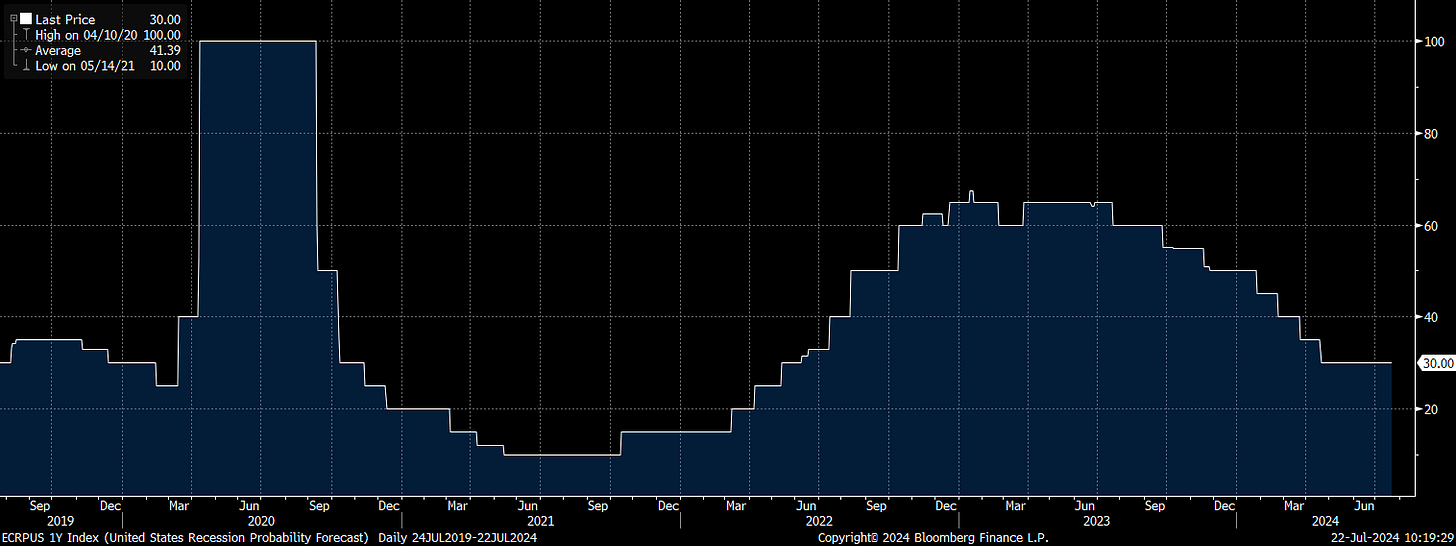Image resolution: width=1456 pixels, height=546 pixels.
Task: Click the 100 label on the price axis
Action: click(x=1433, y=41)
